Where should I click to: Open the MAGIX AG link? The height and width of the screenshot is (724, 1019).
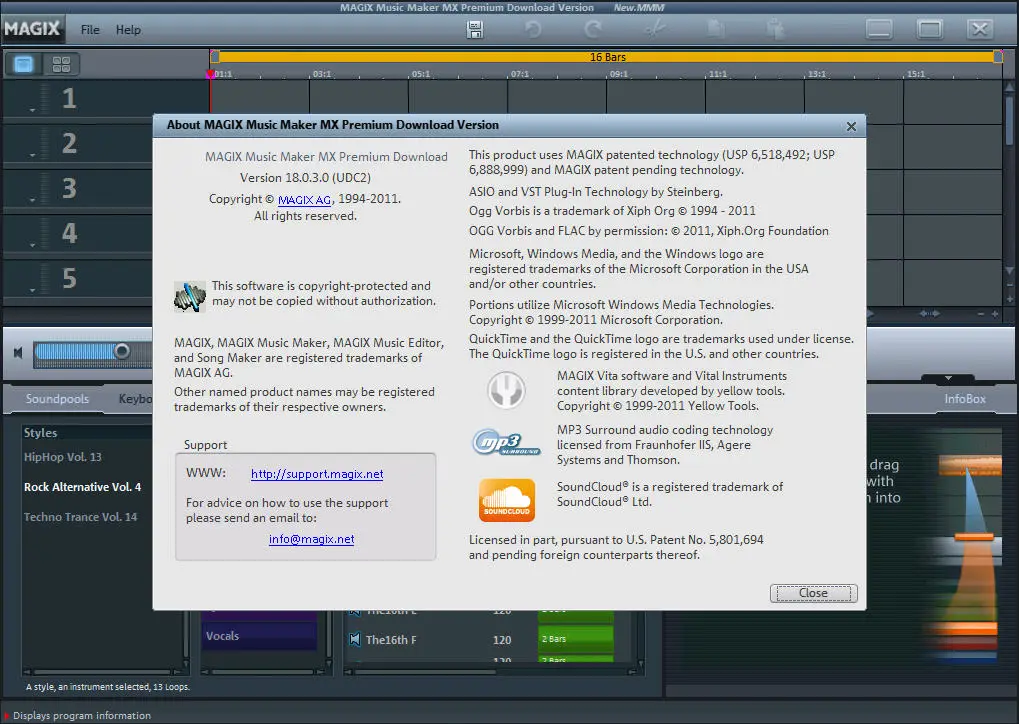tap(304, 200)
